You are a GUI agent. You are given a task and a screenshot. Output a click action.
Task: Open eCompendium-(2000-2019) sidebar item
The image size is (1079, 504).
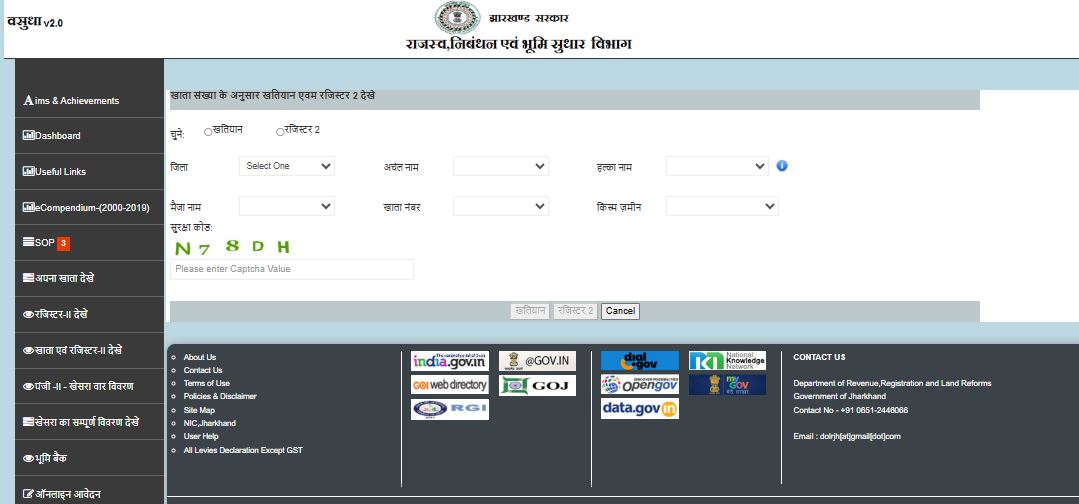pyautogui.click(x=89, y=207)
